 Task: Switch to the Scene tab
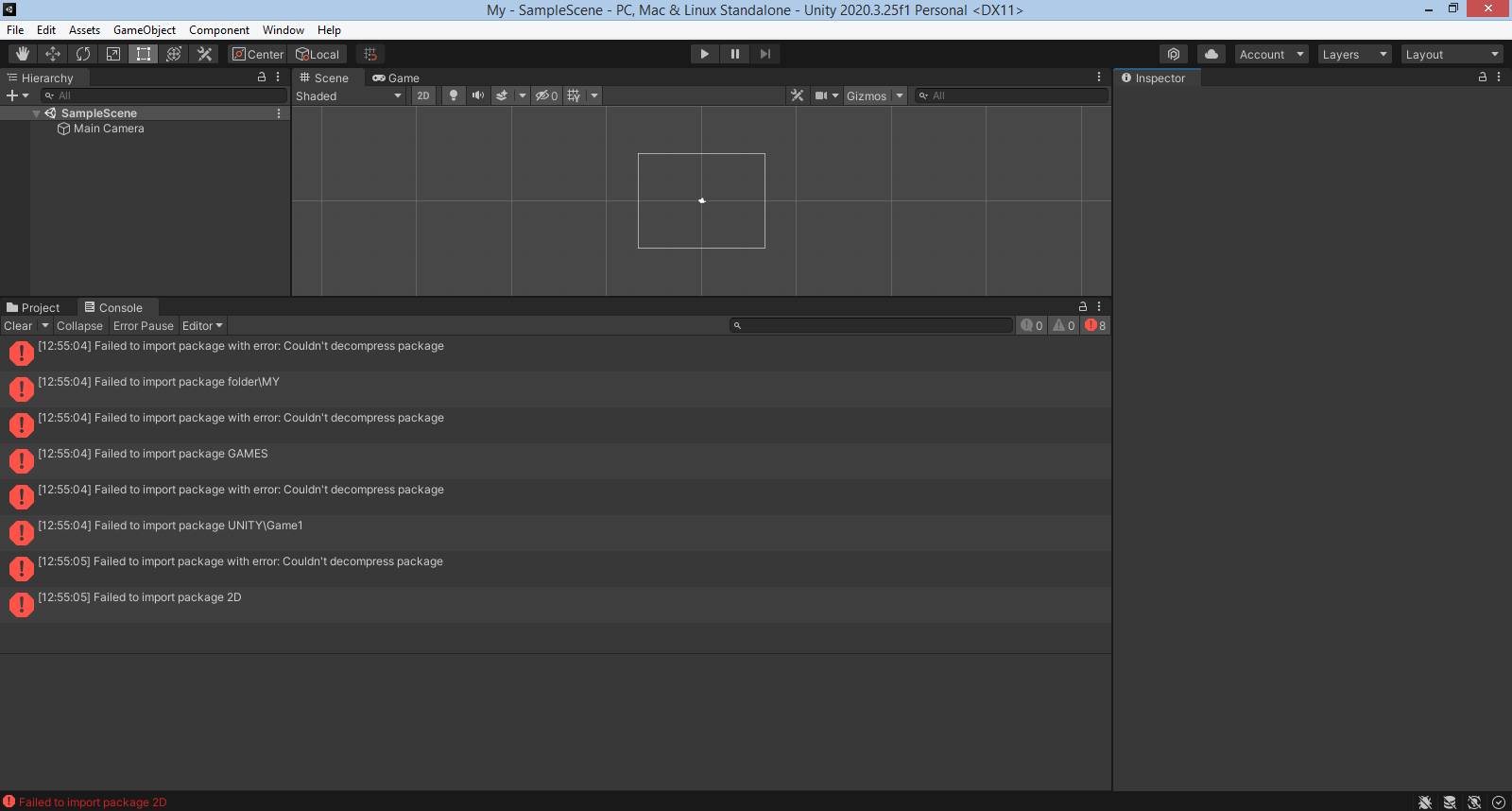tap(325, 78)
